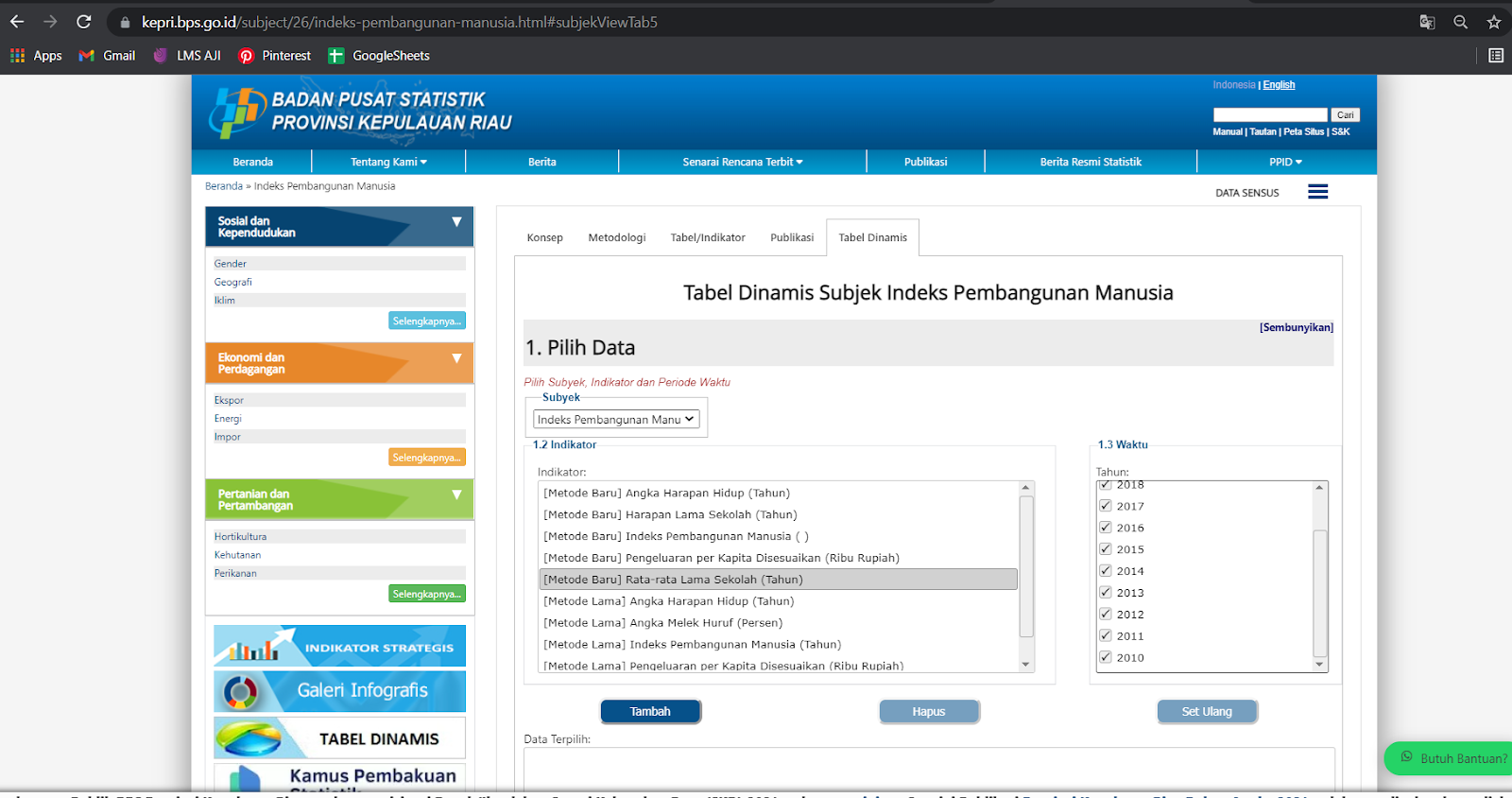Click the BPS logo in header
This screenshot has height=798, width=1512.
237,113
